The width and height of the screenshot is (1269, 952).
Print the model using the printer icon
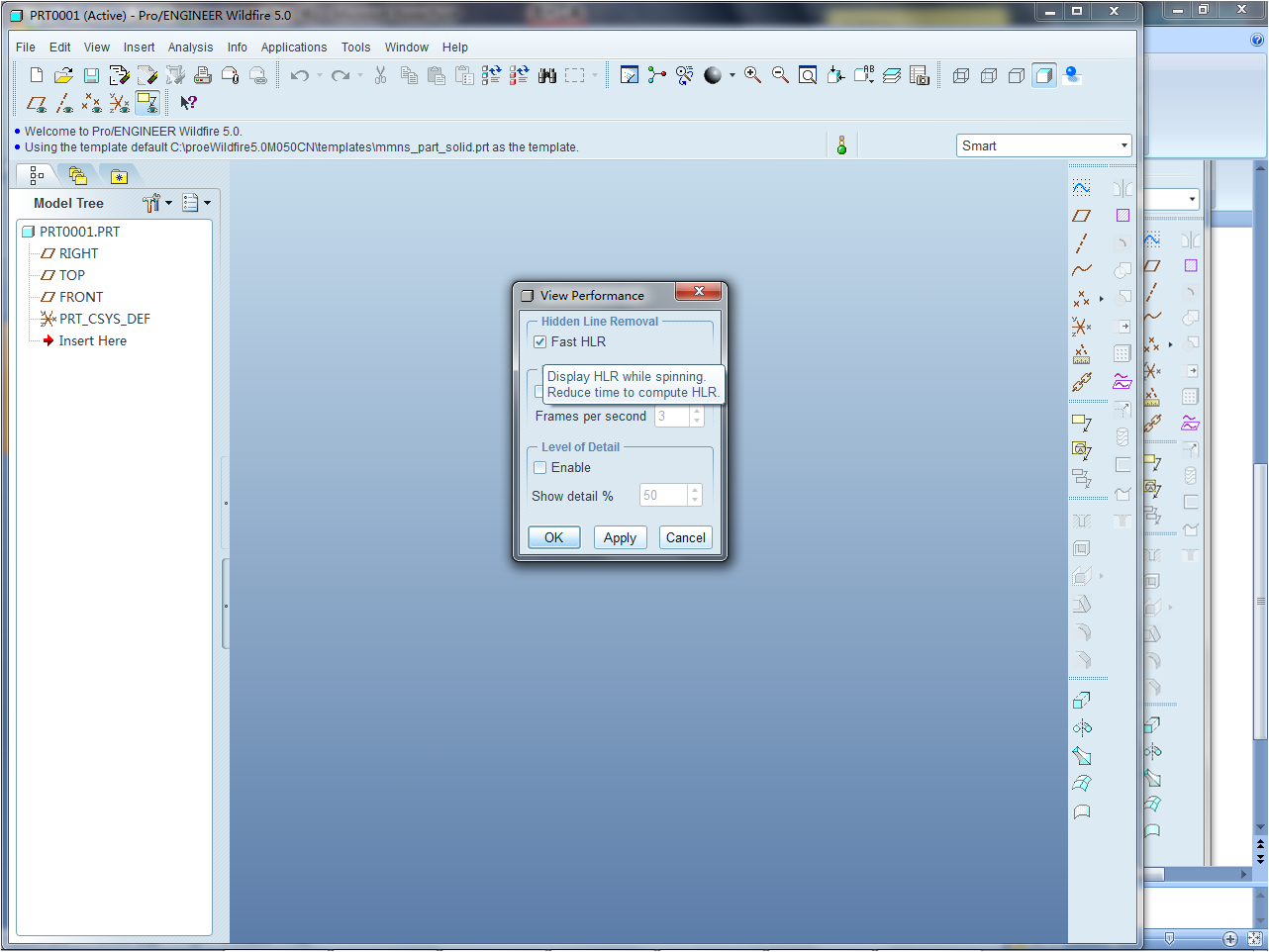(x=203, y=75)
